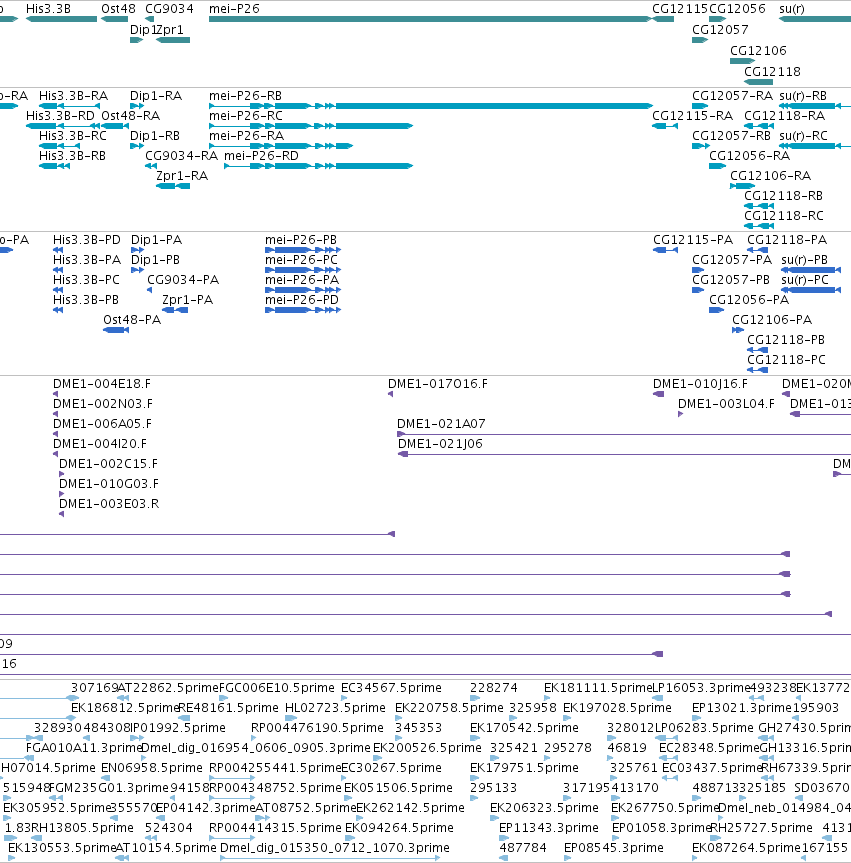This screenshot has width=851, height=863.
Task: Click the DME1-002N03.F label
Action: 103,404
